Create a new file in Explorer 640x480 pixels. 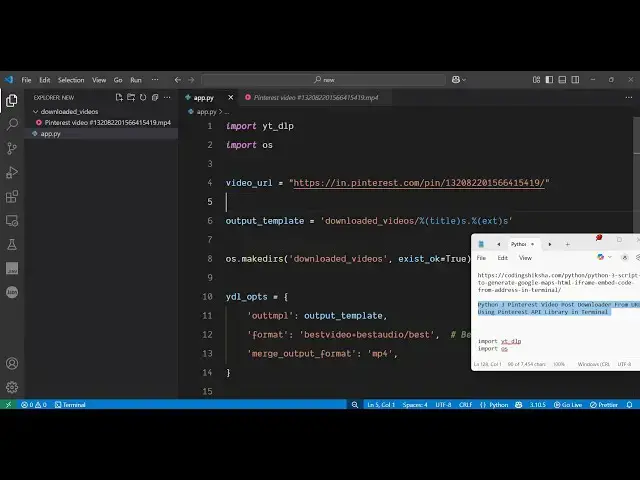[x=119, y=98]
